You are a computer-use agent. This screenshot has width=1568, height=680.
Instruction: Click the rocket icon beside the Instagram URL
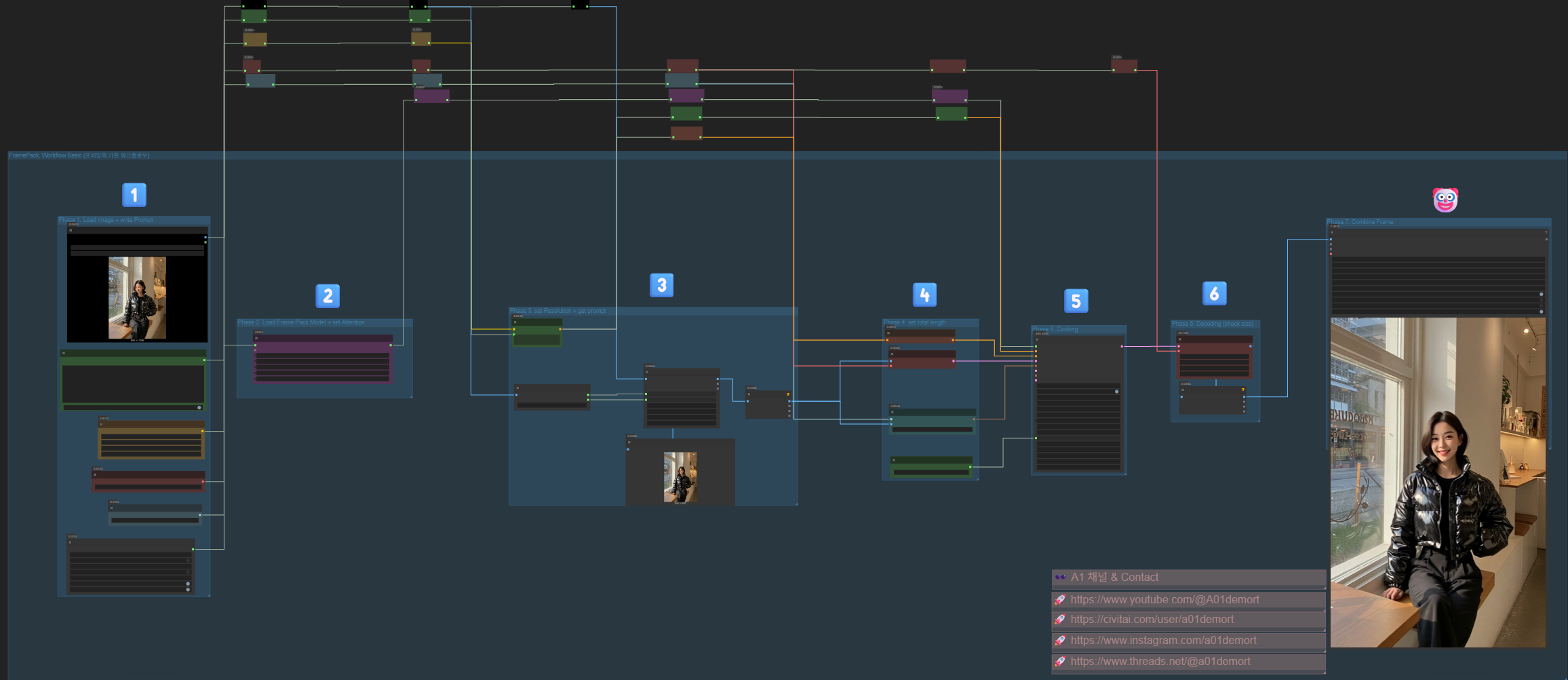pyautogui.click(x=1061, y=641)
